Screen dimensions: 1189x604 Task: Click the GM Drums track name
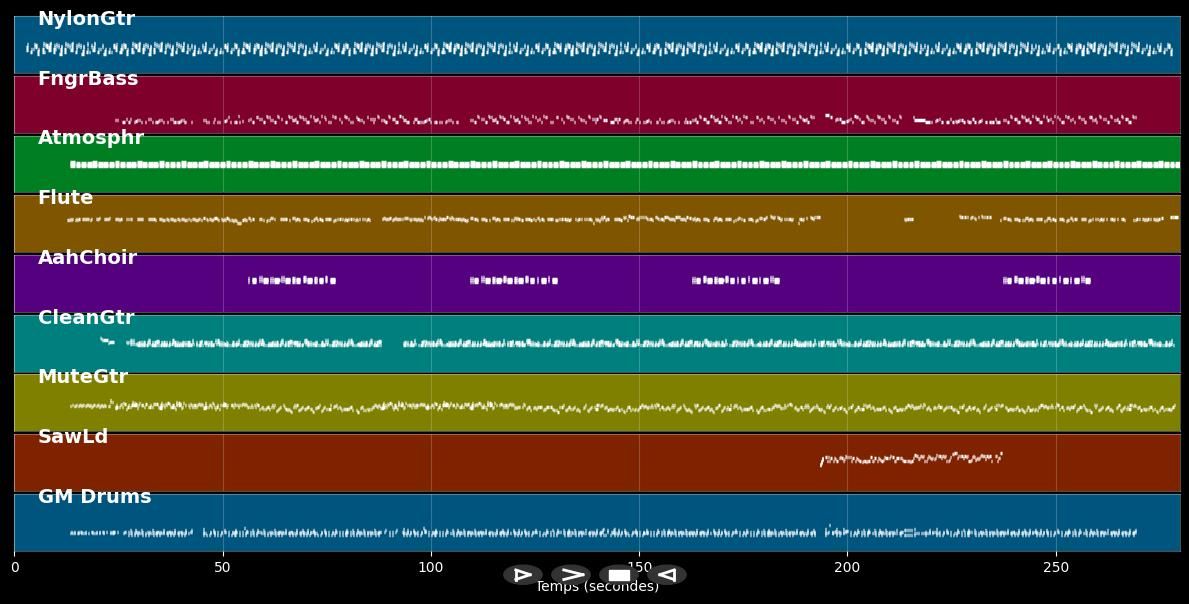(x=95, y=497)
